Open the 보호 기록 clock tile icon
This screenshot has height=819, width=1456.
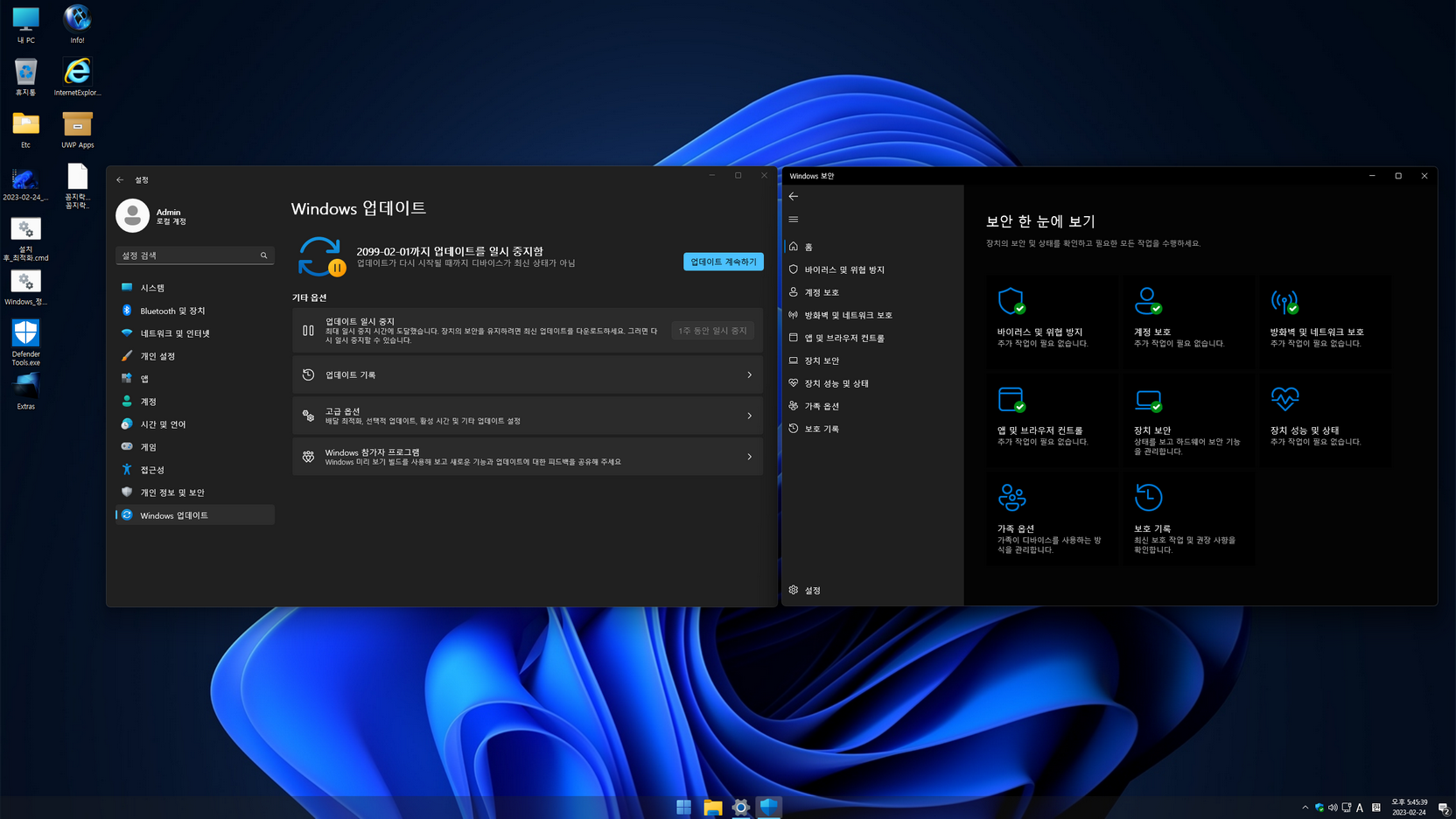coord(1148,497)
